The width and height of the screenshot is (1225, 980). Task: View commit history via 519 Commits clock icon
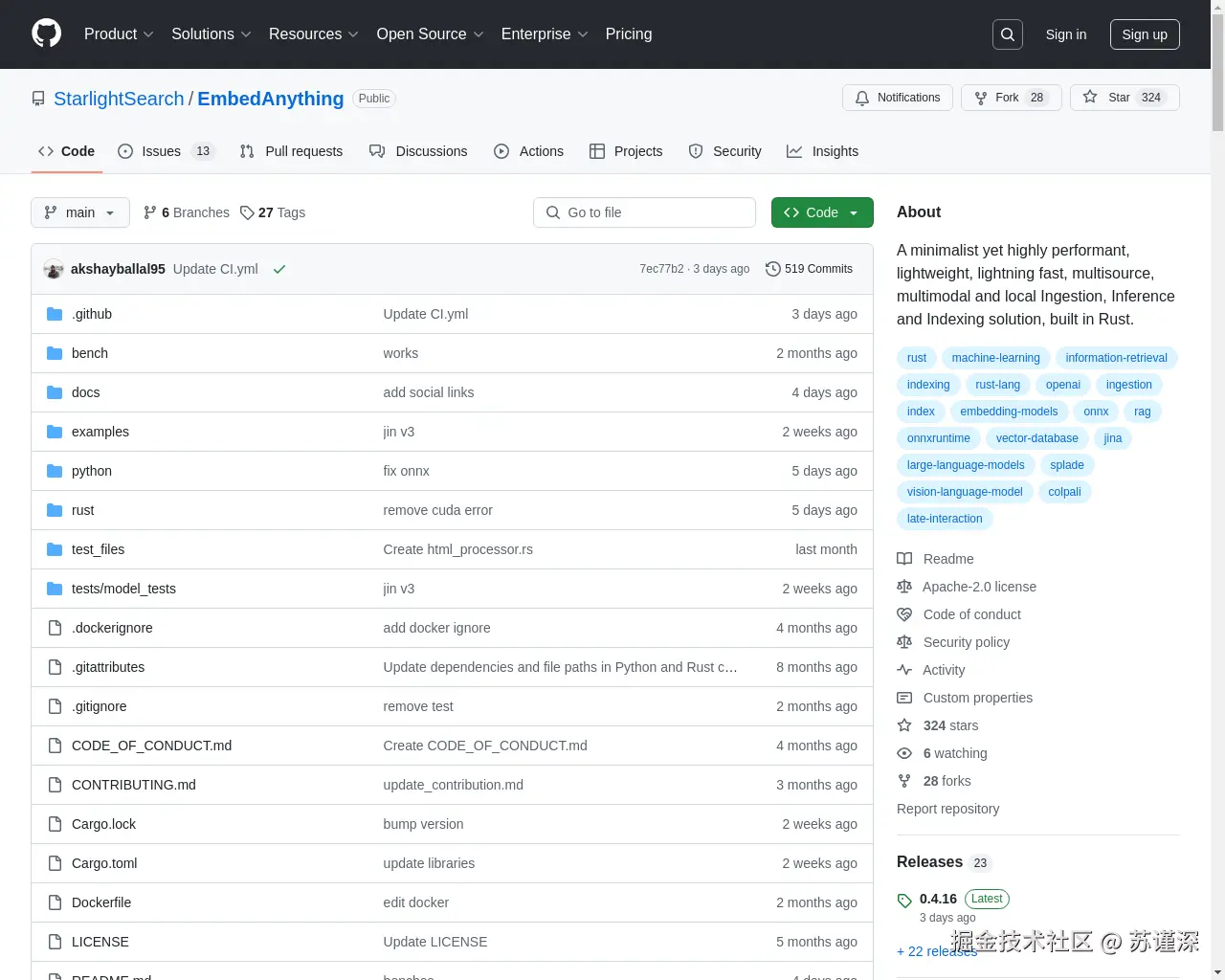772,269
